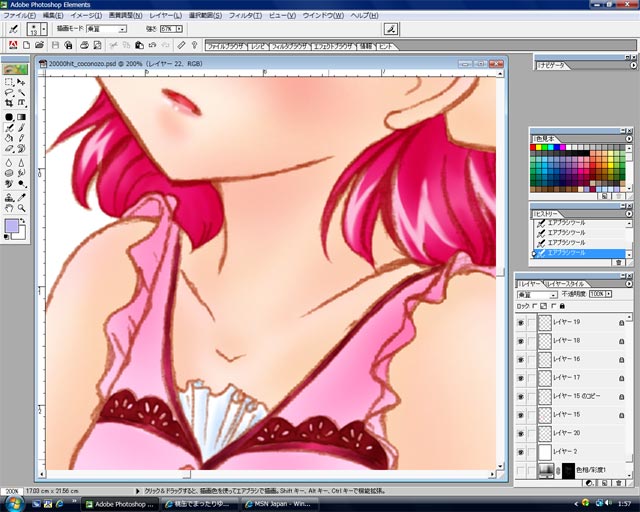This screenshot has width=640, height=512.
Task: Click the zoom percentage field showing 200%
Action: coord(11,491)
